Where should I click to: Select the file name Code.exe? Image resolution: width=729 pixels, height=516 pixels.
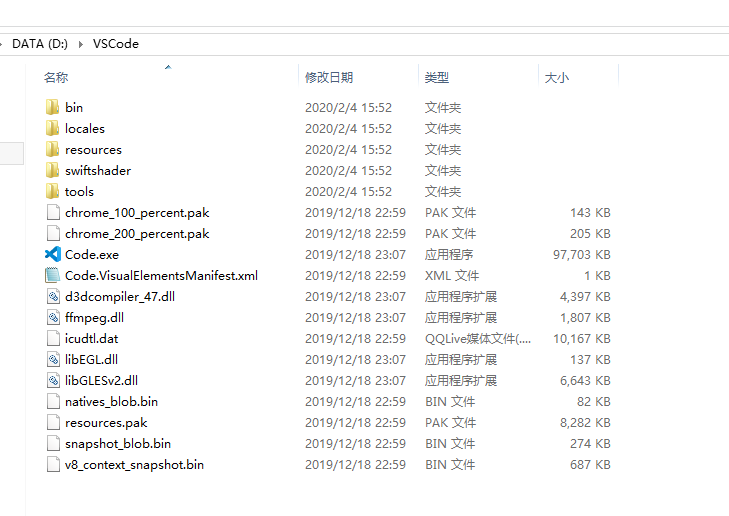coord(92,255)
